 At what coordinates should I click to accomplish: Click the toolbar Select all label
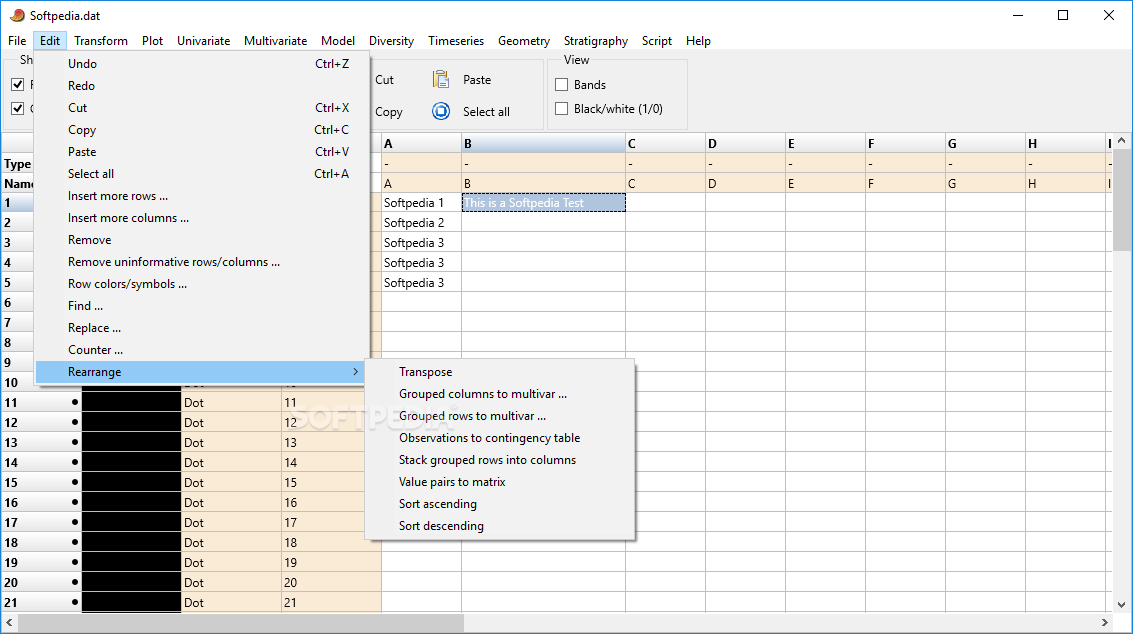pyautogui.click(x=486, y=111)
